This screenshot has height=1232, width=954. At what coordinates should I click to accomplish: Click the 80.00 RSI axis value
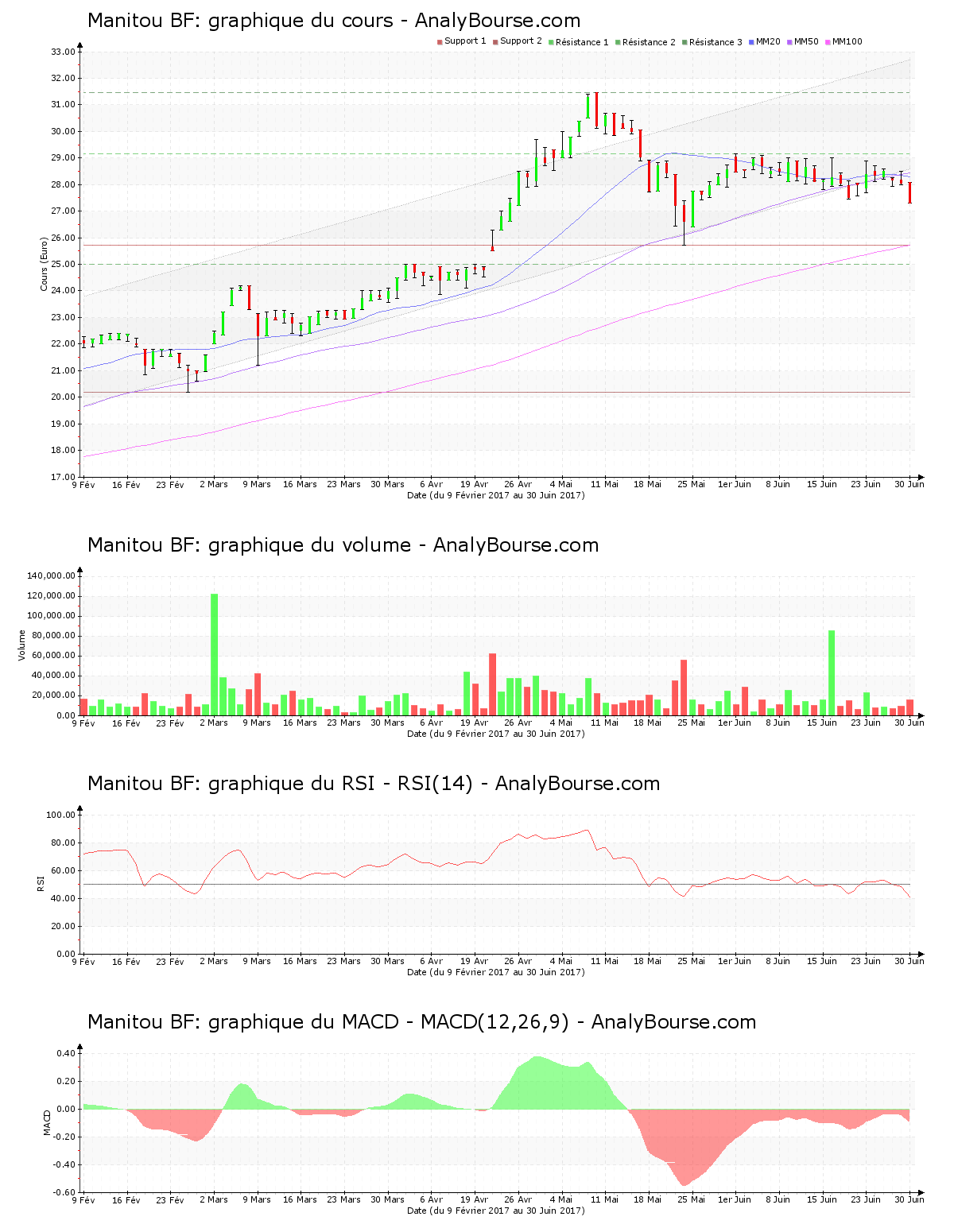[x=63, y=843]
